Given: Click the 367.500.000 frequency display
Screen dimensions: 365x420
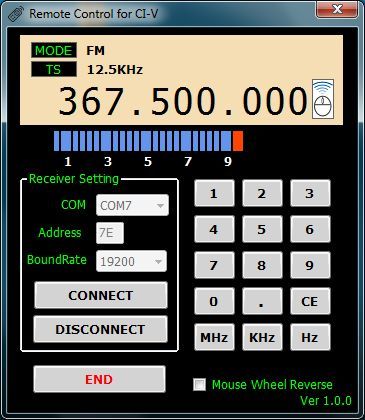Looking at the screenshot, I should click(183, 101).
